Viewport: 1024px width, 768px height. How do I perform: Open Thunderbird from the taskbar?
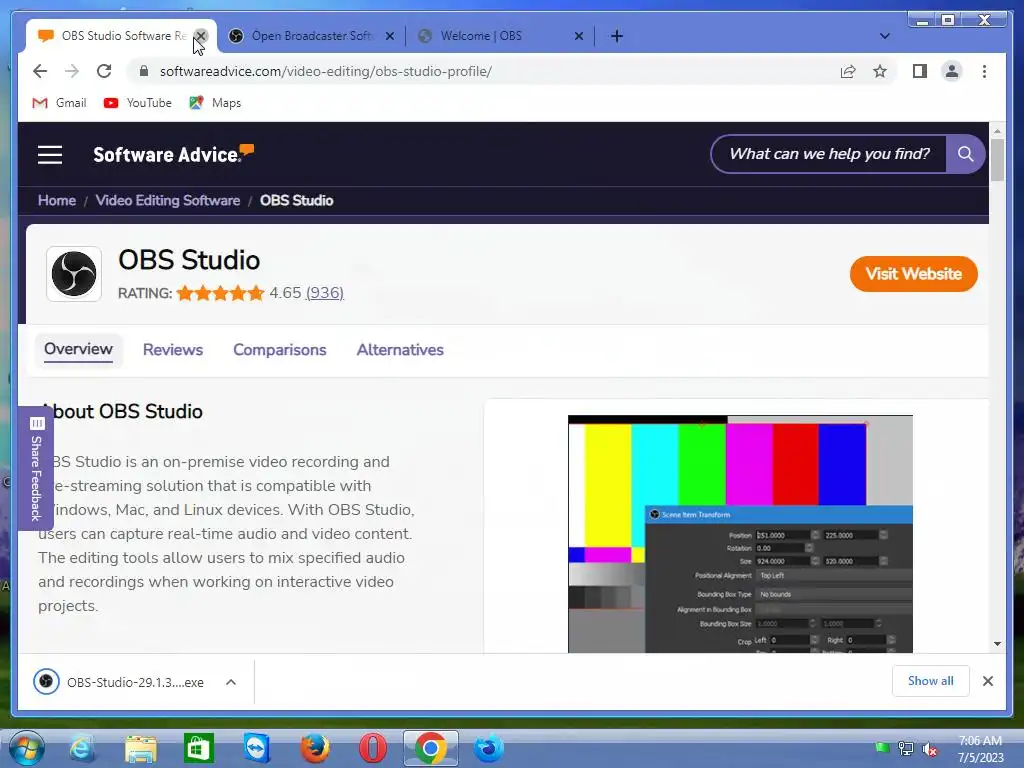[488, 748]
